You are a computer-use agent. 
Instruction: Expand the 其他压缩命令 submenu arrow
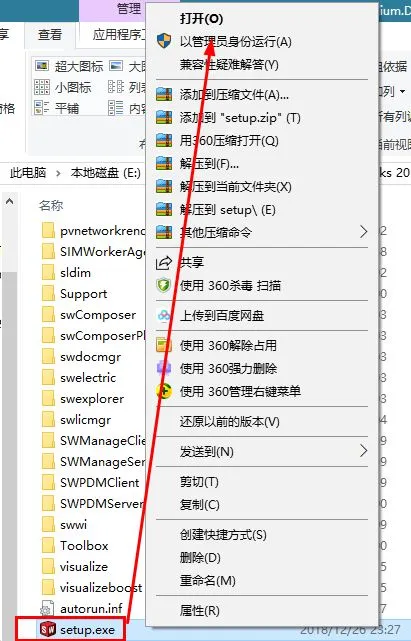point(363,232)
